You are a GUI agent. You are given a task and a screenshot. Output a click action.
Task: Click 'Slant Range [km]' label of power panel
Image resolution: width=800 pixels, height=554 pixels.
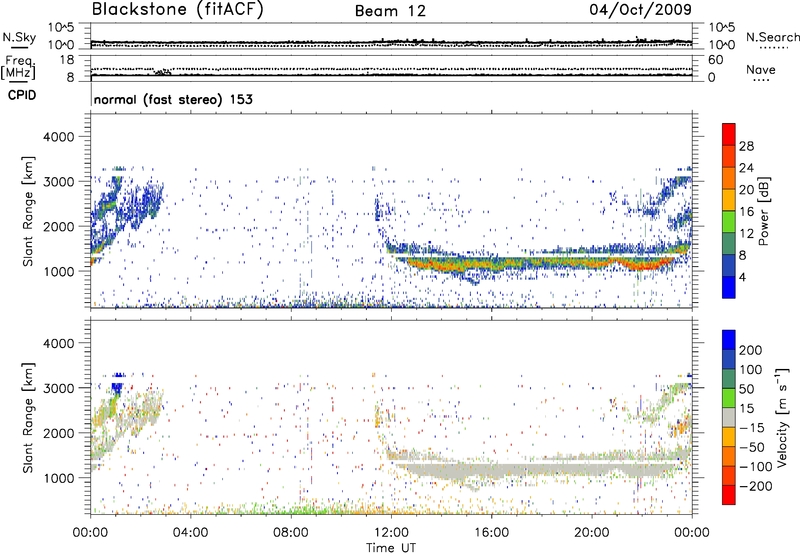coord(28,211)
